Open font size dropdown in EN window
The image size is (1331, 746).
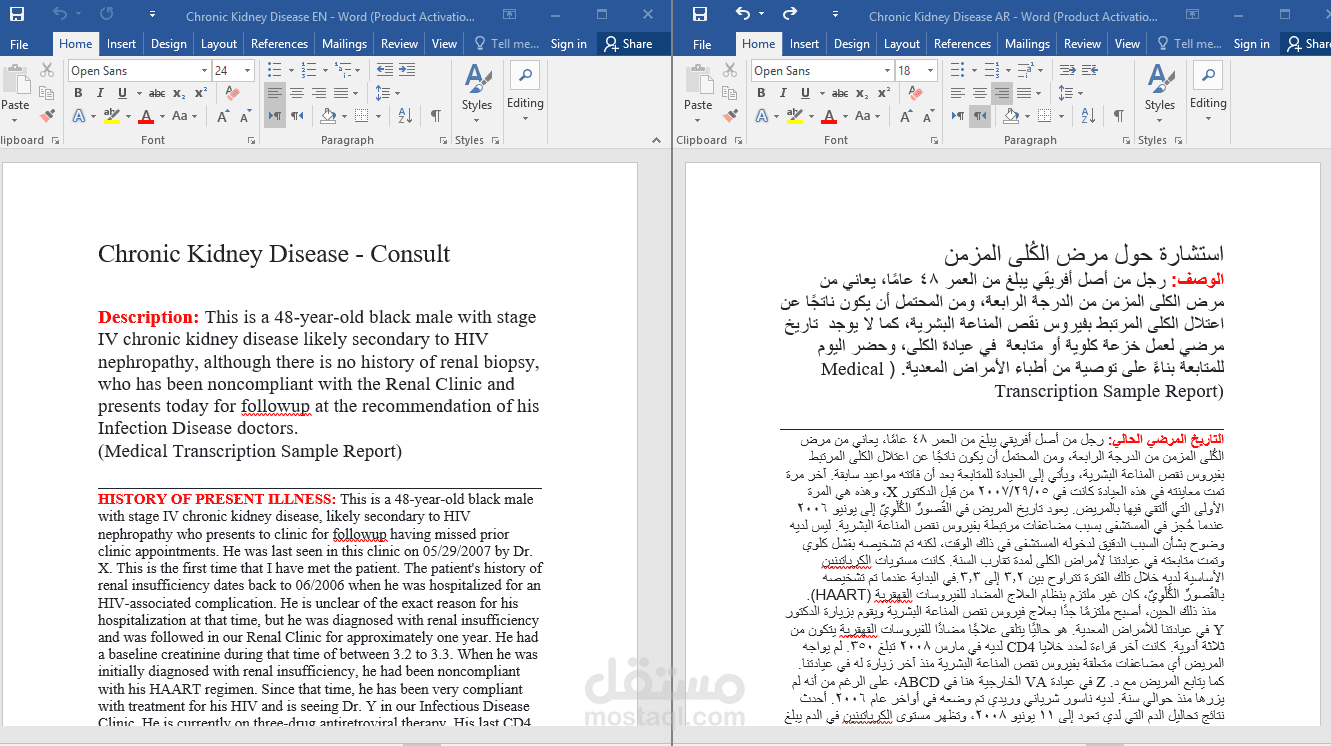click(x=247, y=70)
